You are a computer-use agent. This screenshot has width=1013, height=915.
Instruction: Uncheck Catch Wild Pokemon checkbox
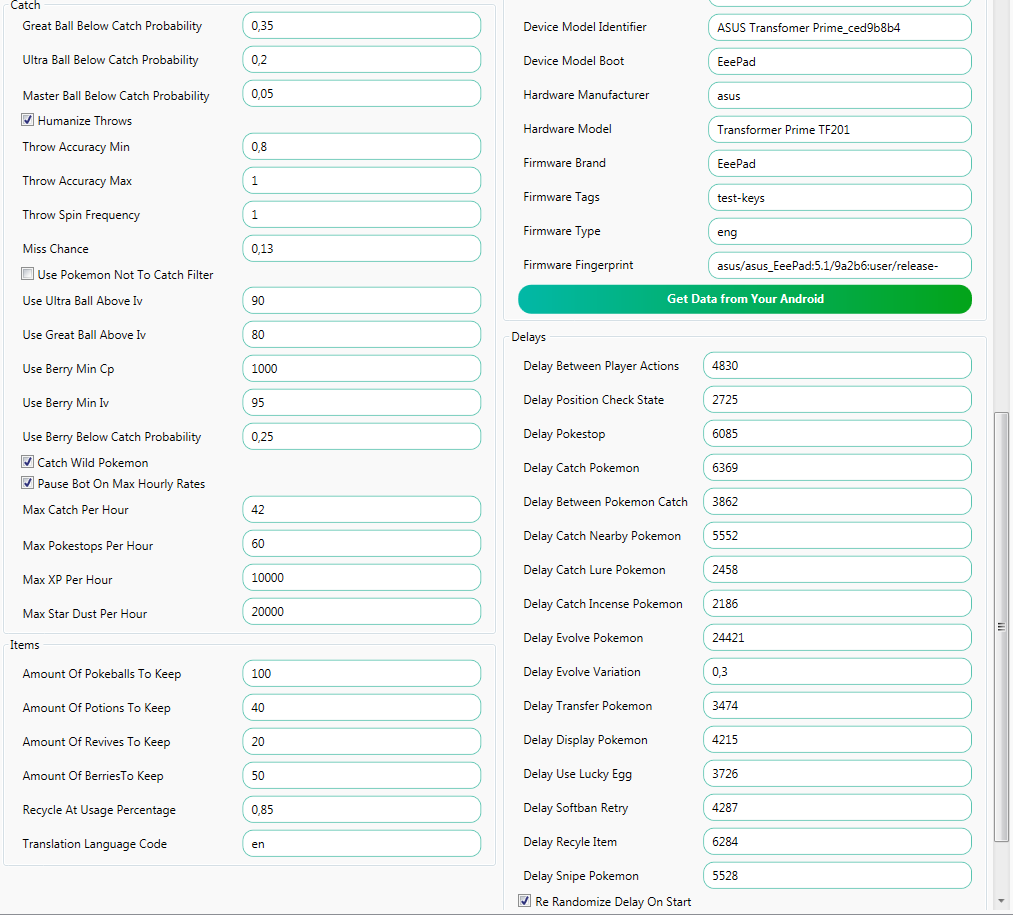point(27,462)
